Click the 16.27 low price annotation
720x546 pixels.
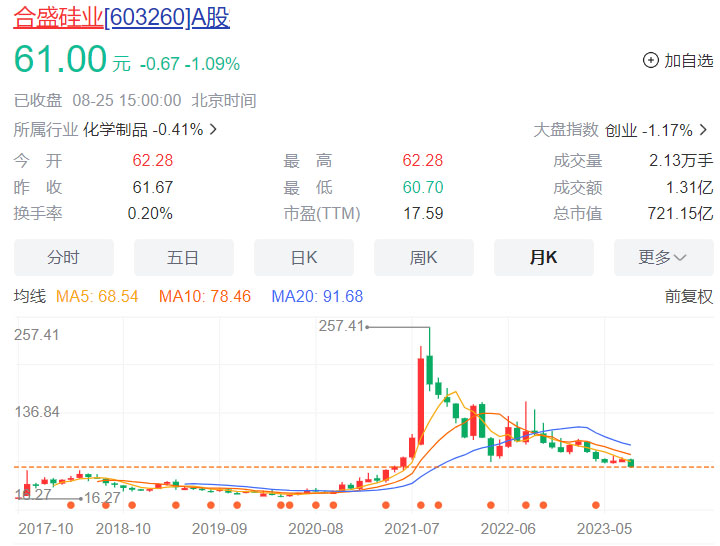click(102, 497)
